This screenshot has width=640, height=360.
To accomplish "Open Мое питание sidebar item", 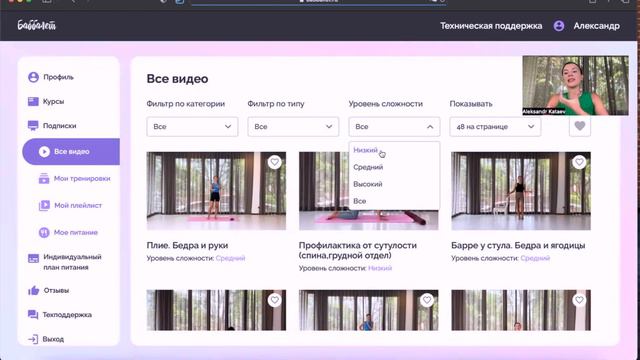I will click(76, 232).
